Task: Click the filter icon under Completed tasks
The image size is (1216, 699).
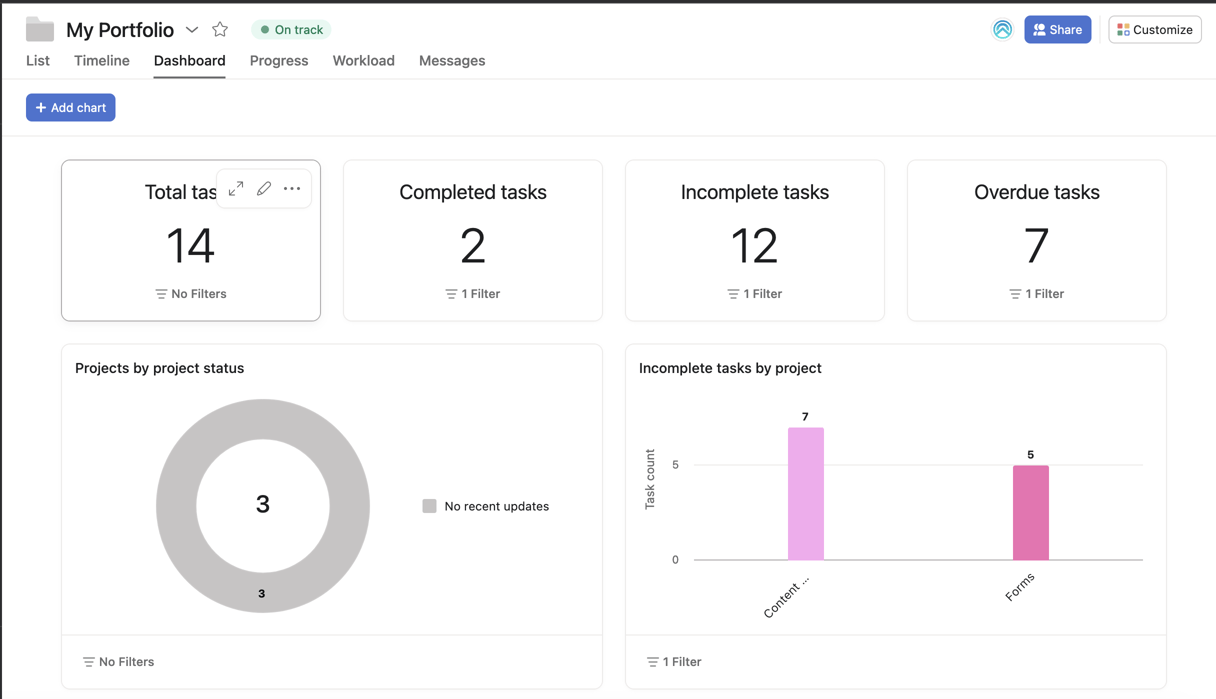Action: (452, 293)
